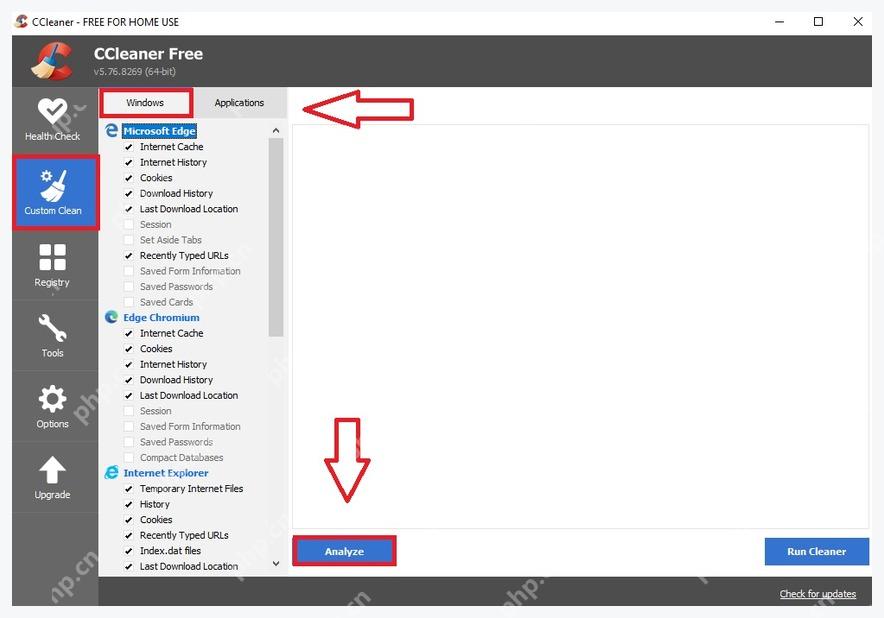Uncheck Internet Explorer Recently Typed URLs
The image size is (884, 618).
pyautogui.click(x=129, y=535)
